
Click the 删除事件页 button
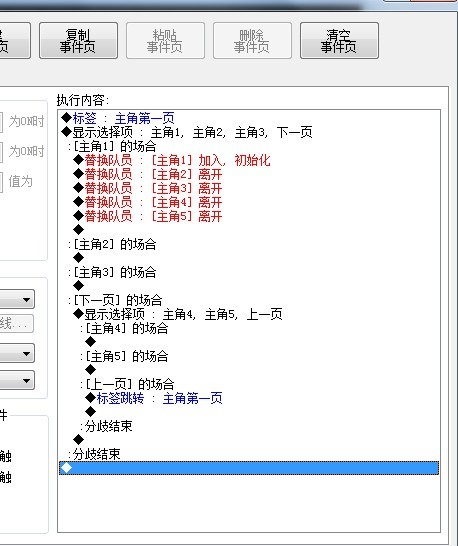pyautogui.click(x=252, y=40)
